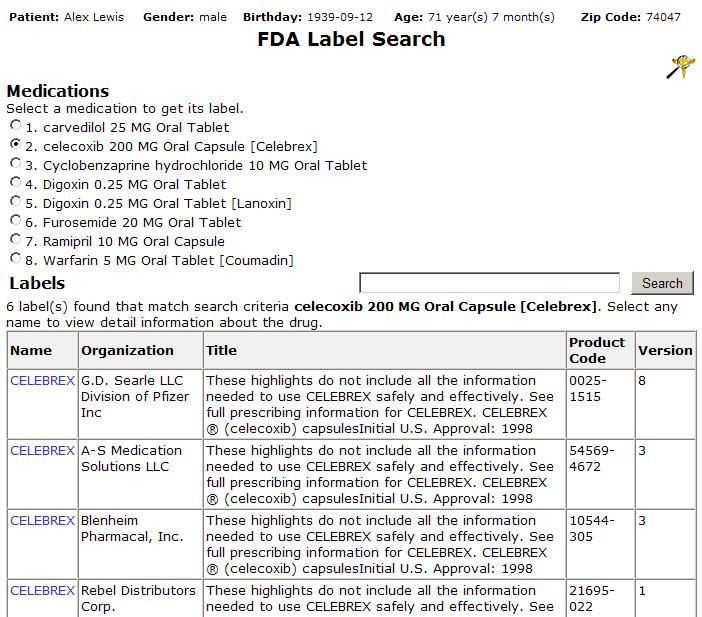Click the Title column header
The height and width of the screenshot is (617, 702).
click(x=385, y=350)
